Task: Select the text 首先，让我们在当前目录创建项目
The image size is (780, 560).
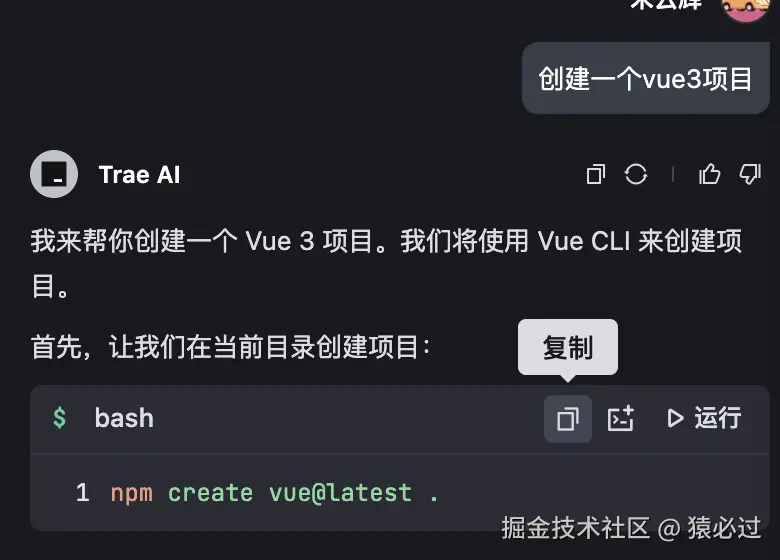Action: (230, 347)
